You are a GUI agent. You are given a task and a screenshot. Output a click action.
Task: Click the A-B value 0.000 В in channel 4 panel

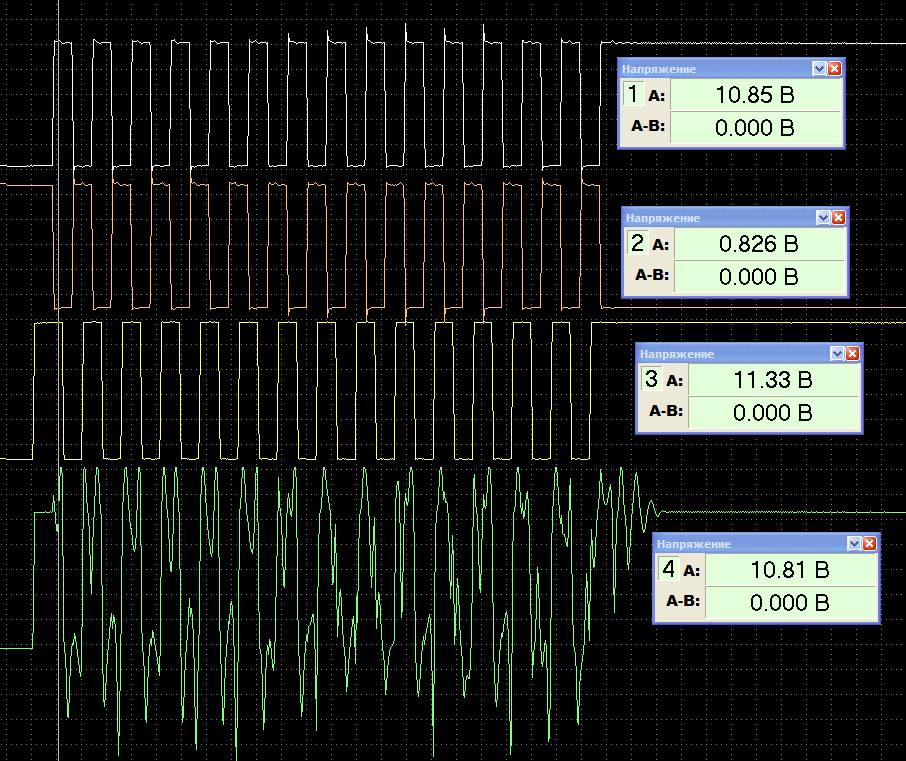[790, 602]
